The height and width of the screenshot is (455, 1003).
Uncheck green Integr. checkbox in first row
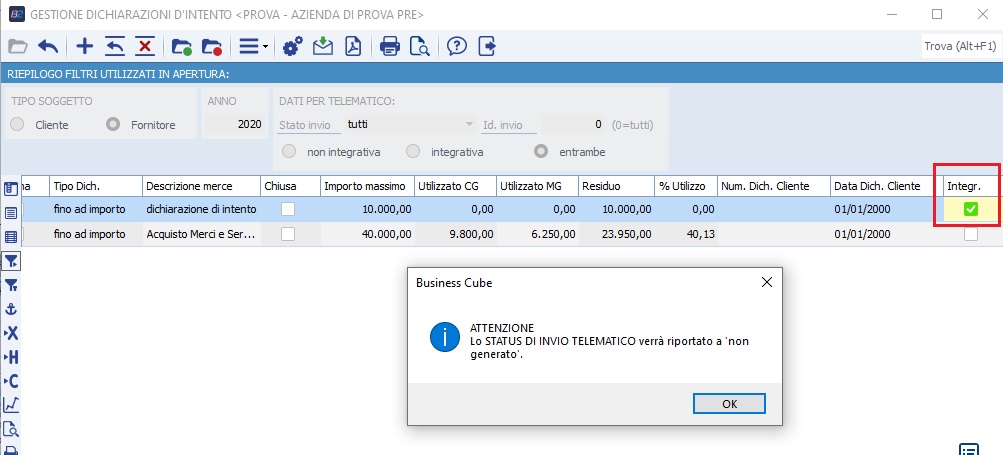[971, 209]
